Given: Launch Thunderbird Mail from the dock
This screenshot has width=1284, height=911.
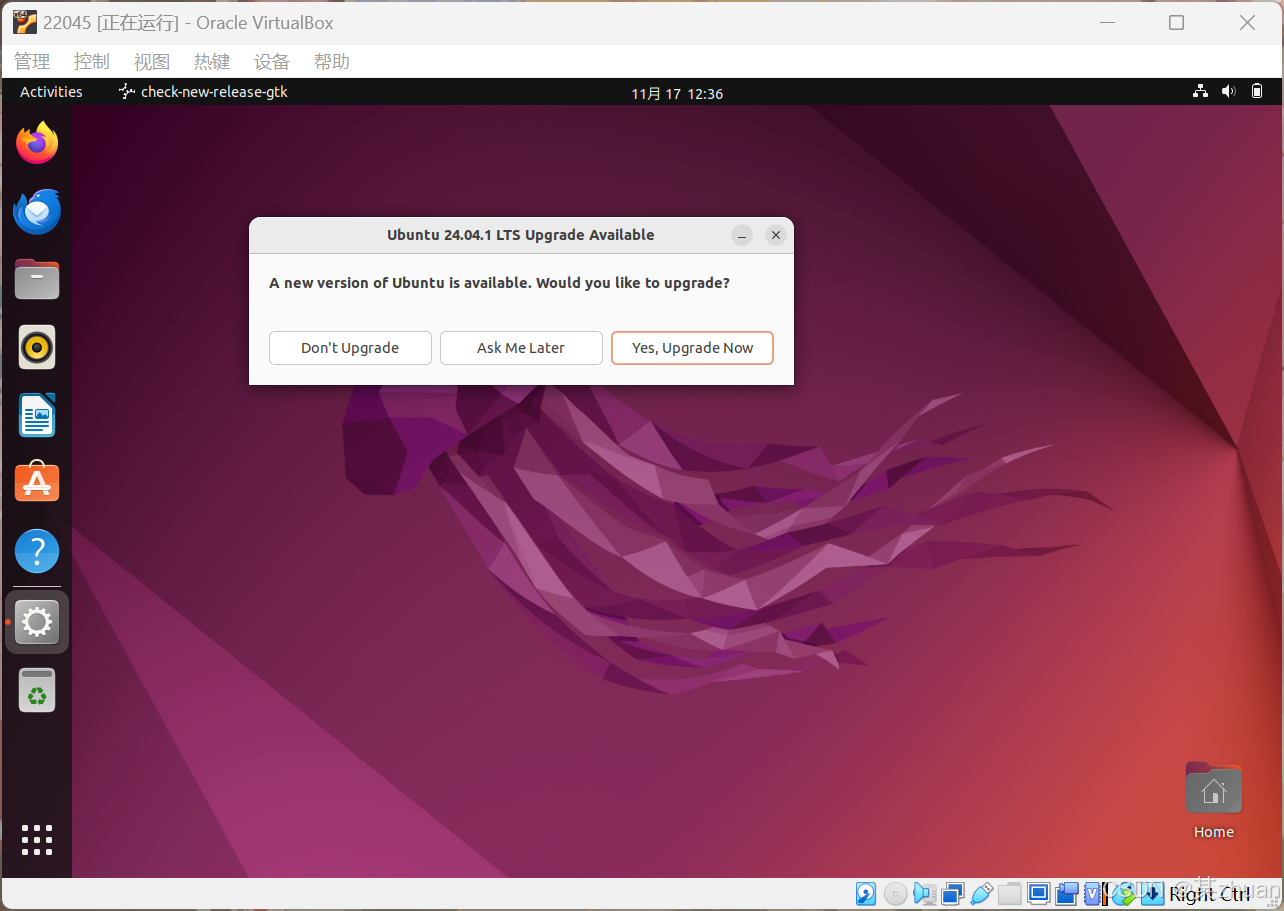Looking at the screenshot, I should pyautogui.click(x=37, y=211).
